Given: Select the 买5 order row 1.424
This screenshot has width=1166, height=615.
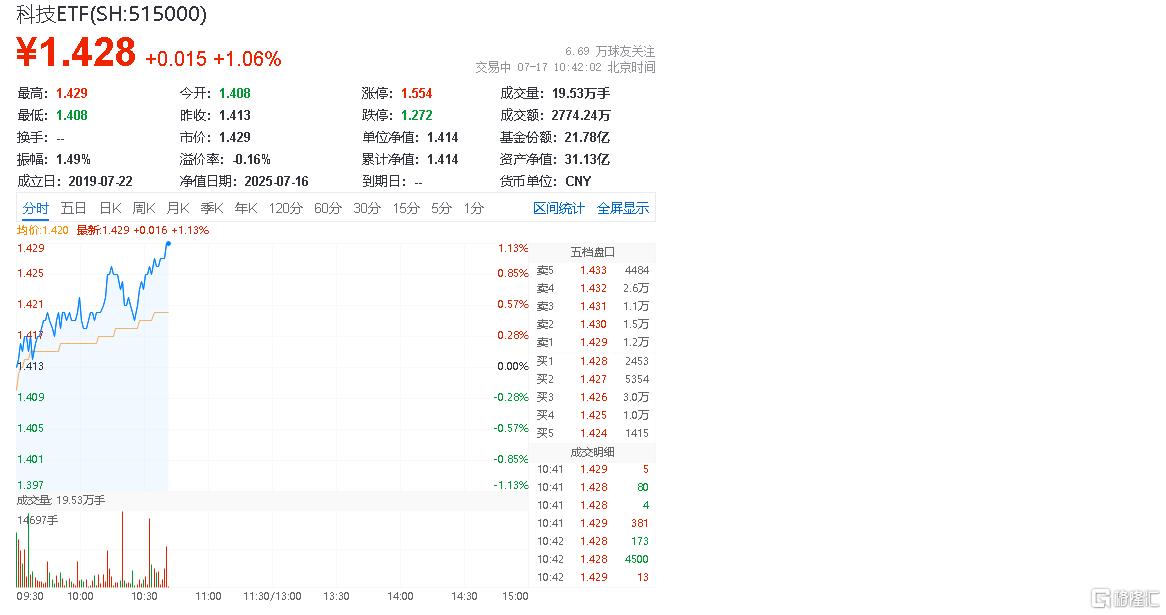Looking at the screenshot, I should (593, 433).
